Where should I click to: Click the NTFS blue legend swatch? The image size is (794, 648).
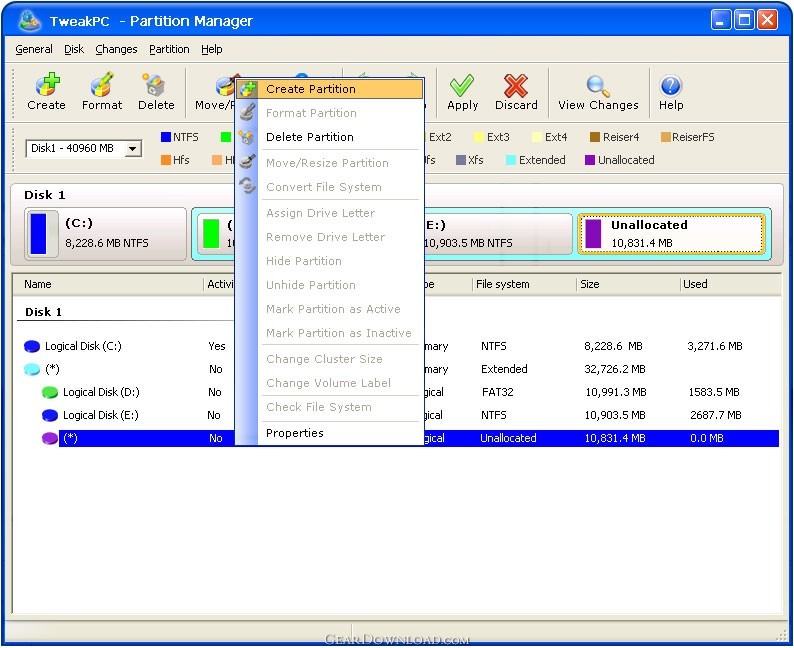[x=166, y=137]
